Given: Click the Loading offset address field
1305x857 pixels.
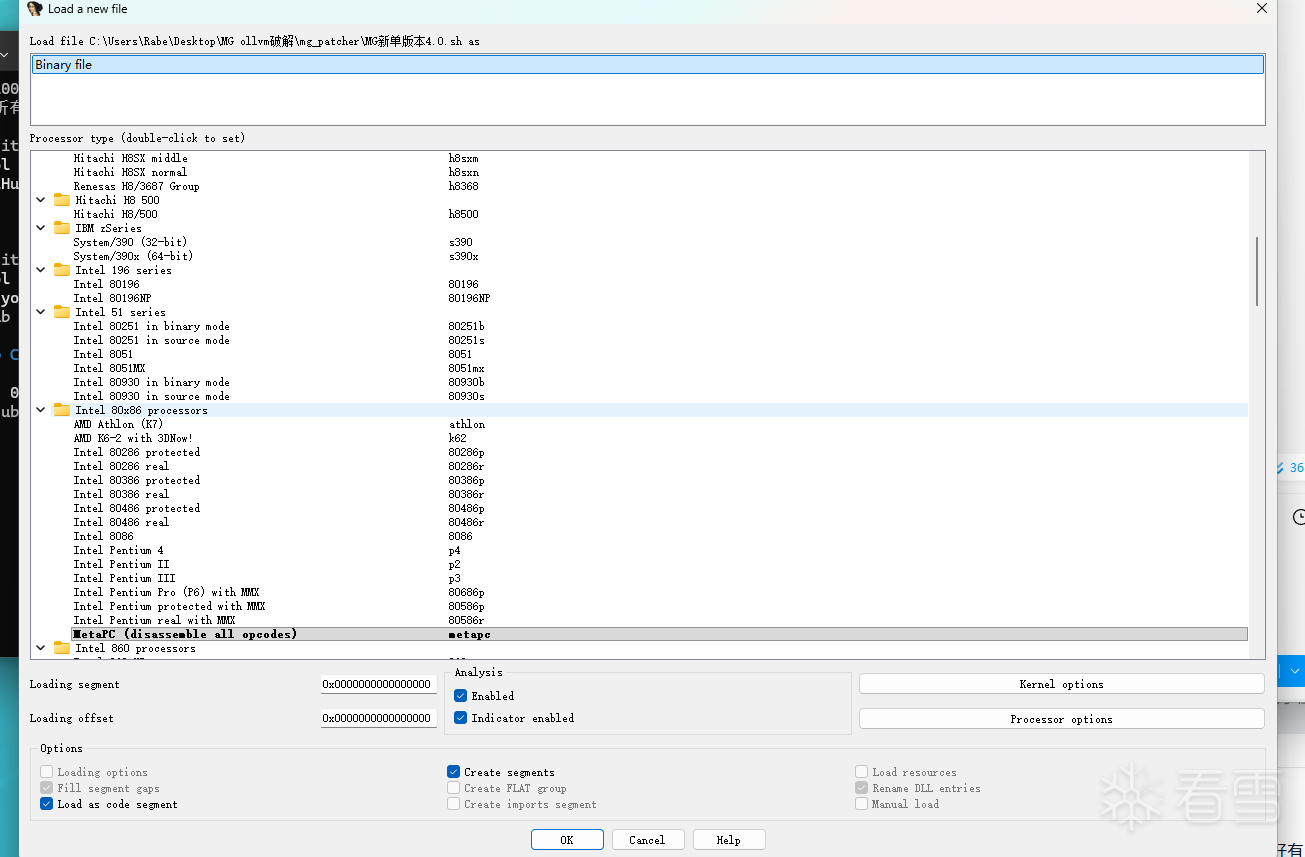Looking at the screenshot, I should tap(378, 718).
